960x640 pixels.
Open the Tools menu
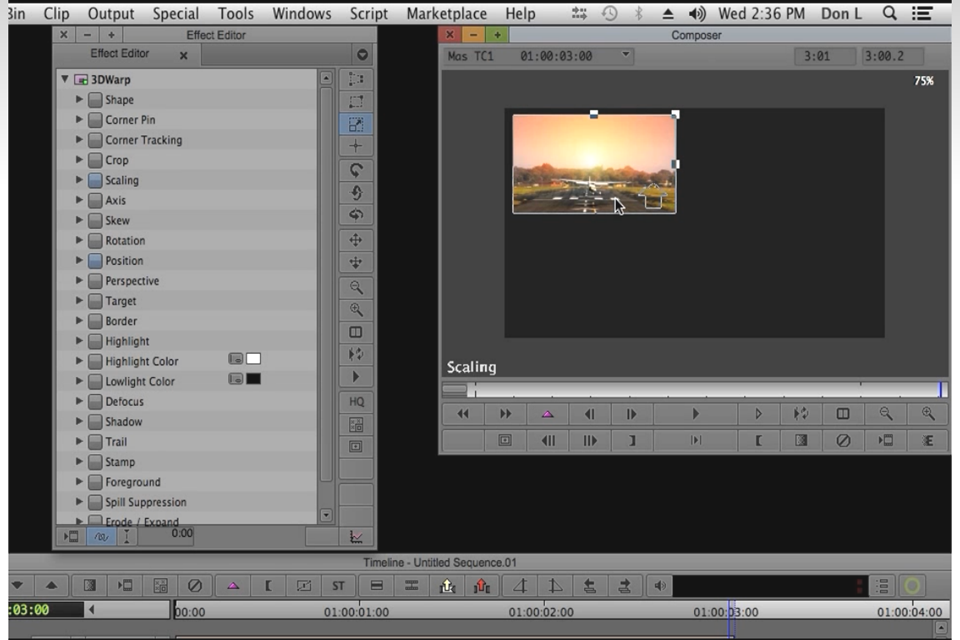(235, 14)
